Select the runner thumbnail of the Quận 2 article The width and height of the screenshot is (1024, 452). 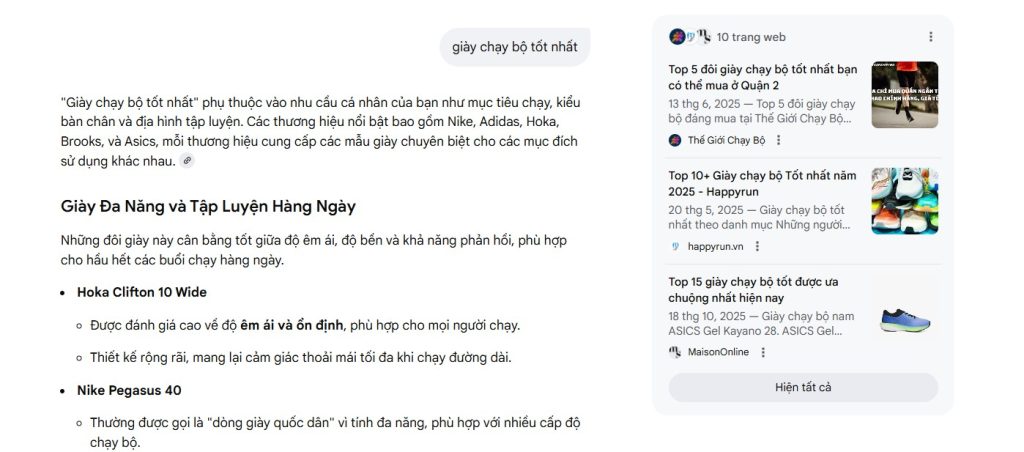pos(904,95)
